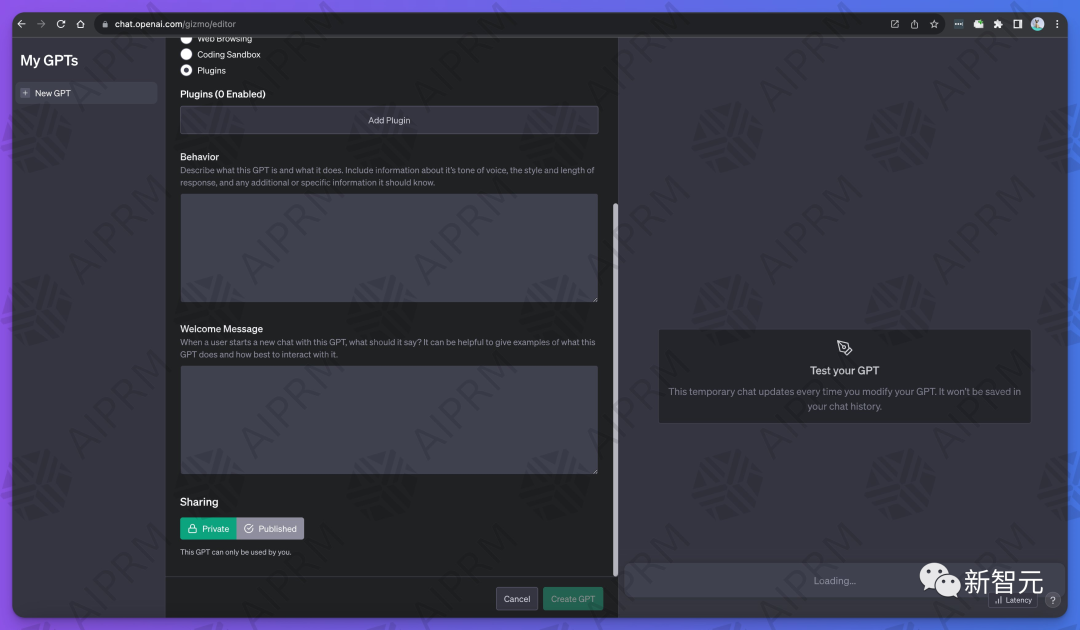Click the address bar URL
This screenshot has height=630, width=1080.
pyautogui.click(x=175, y=24)
